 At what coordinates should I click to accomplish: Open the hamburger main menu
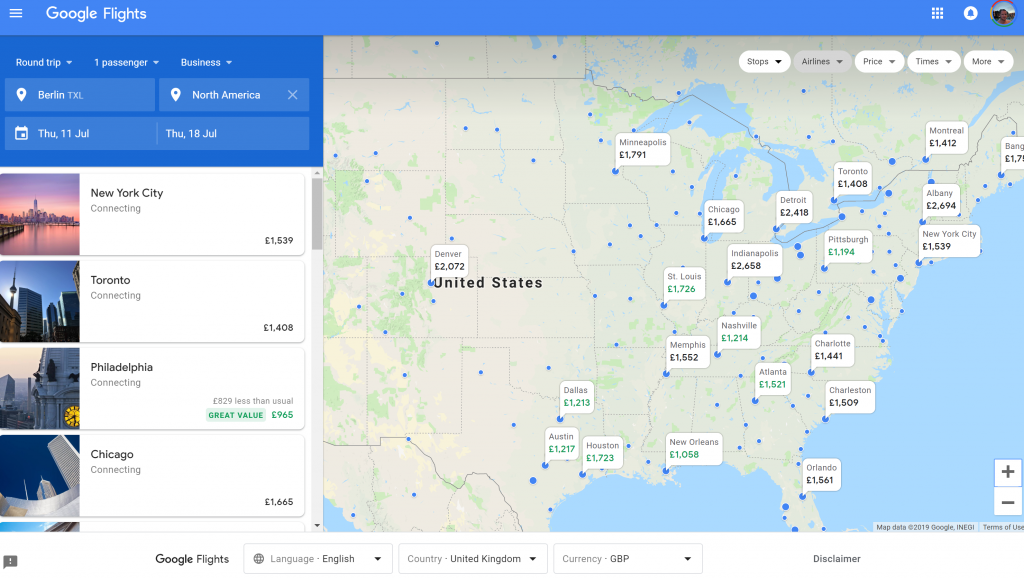point(16,14)
